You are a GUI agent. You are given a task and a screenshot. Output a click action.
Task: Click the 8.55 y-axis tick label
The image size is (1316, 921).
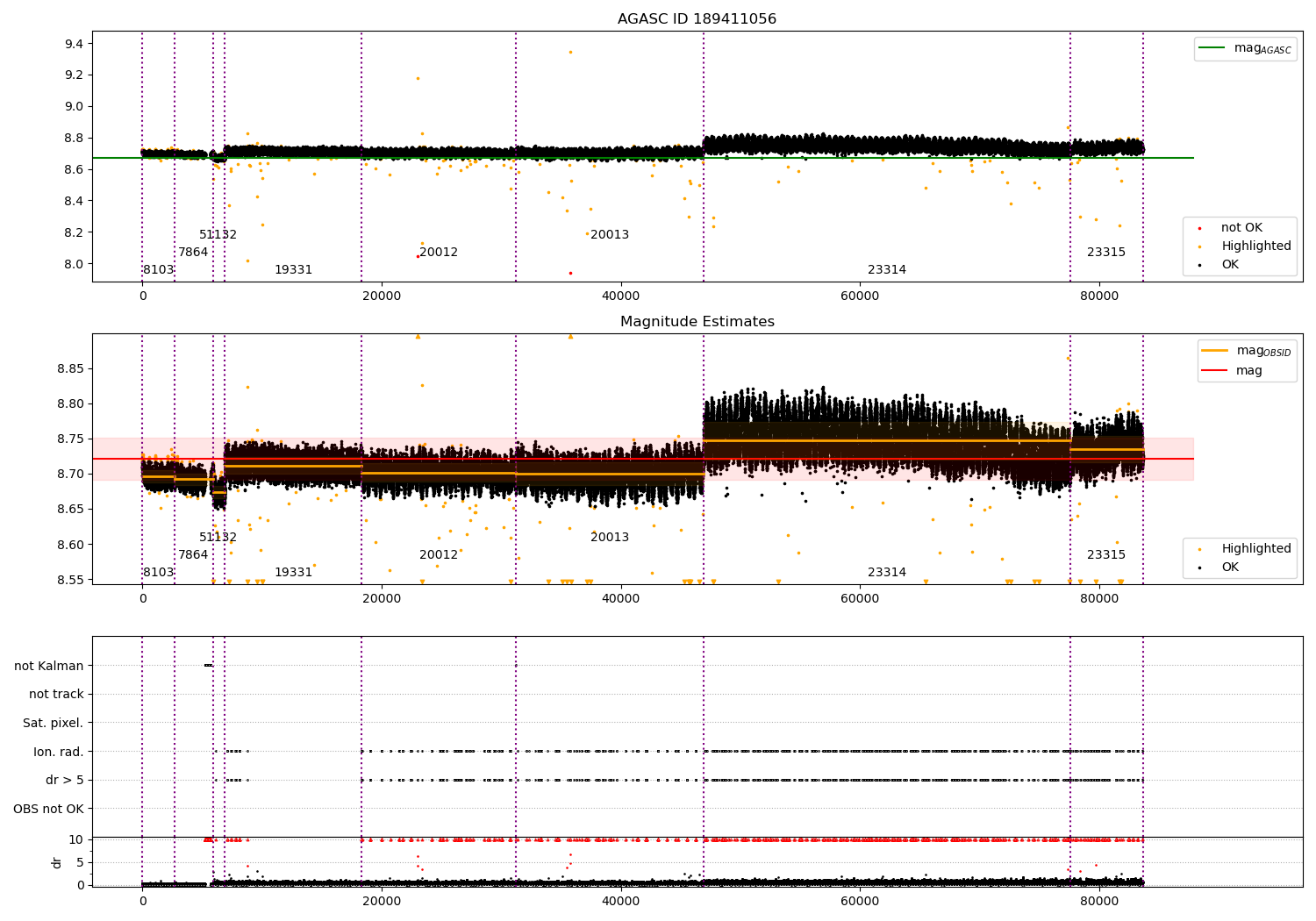[x=71, y=581]
